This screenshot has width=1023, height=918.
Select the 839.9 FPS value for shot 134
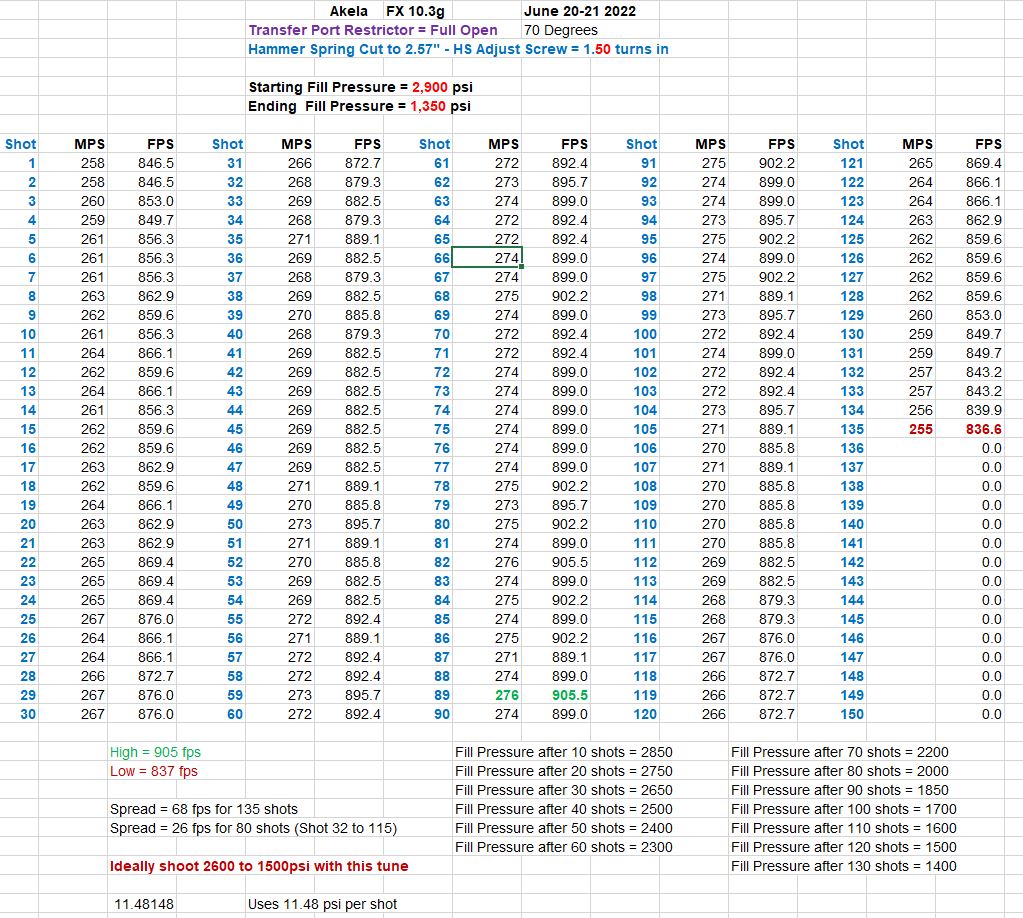tap(984, 410)
